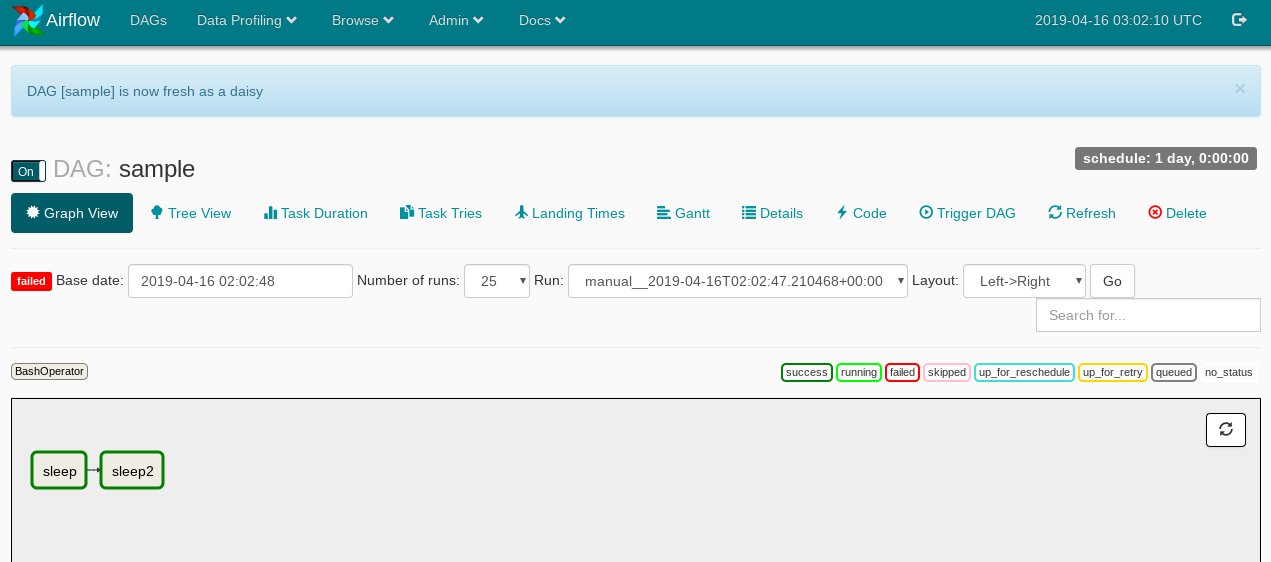Open the Number of runs dropdown
The image size is (1271, 562).
tap(497, 281)
